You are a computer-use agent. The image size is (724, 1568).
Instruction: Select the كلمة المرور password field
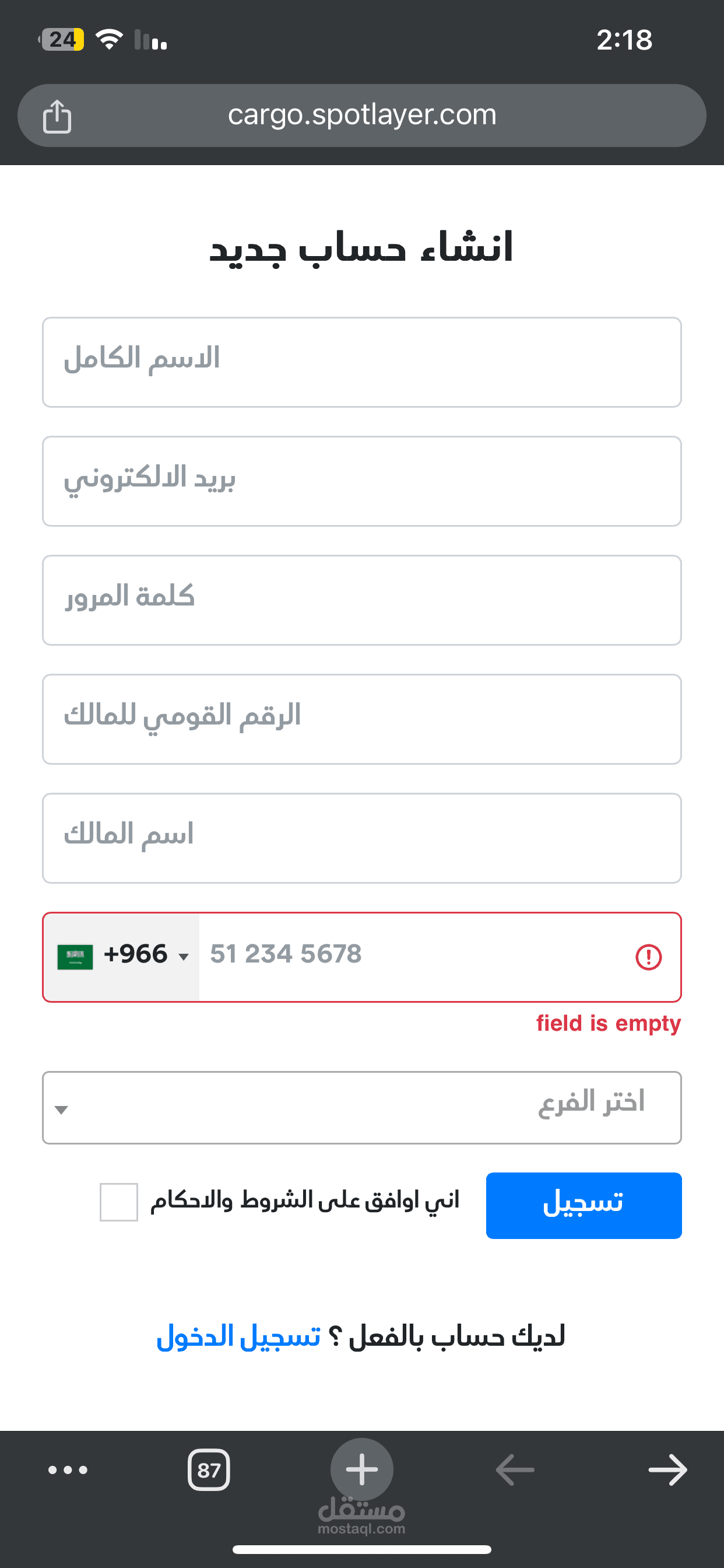point(361,600)
